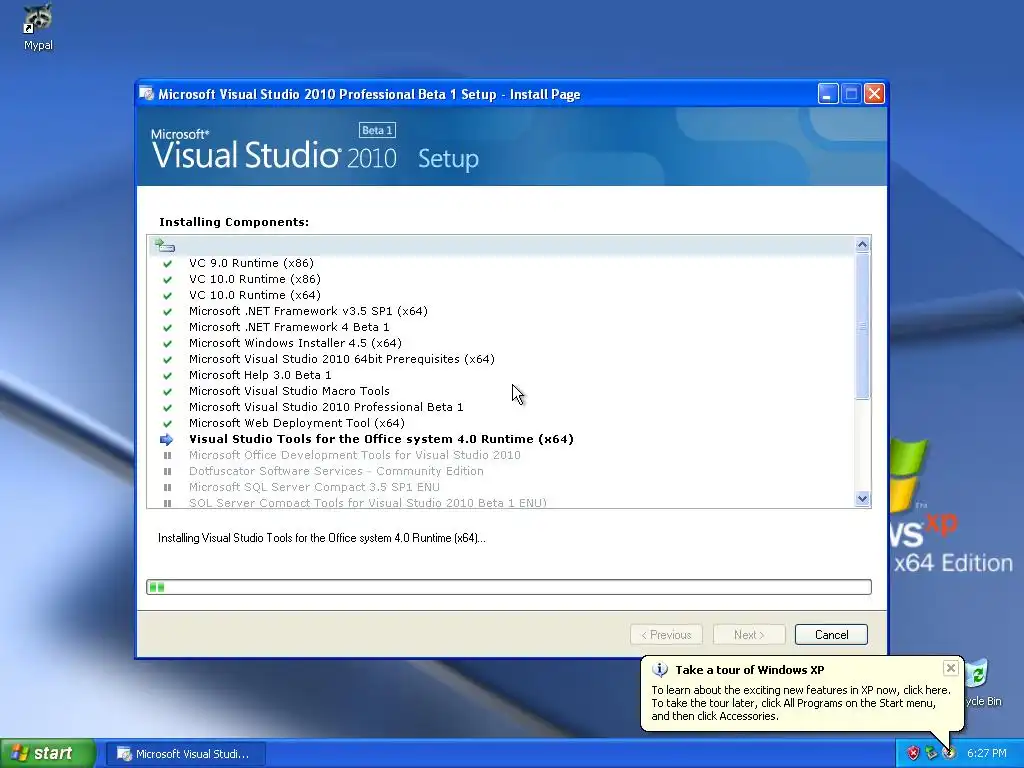Click the network connection tray icon

[931, 753]
